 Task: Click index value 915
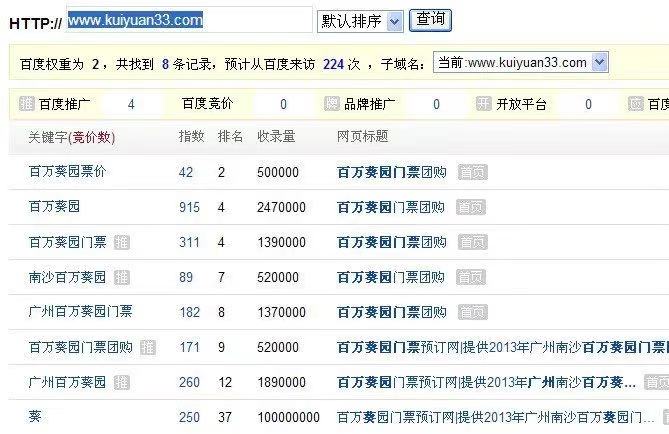click(189, 207)
